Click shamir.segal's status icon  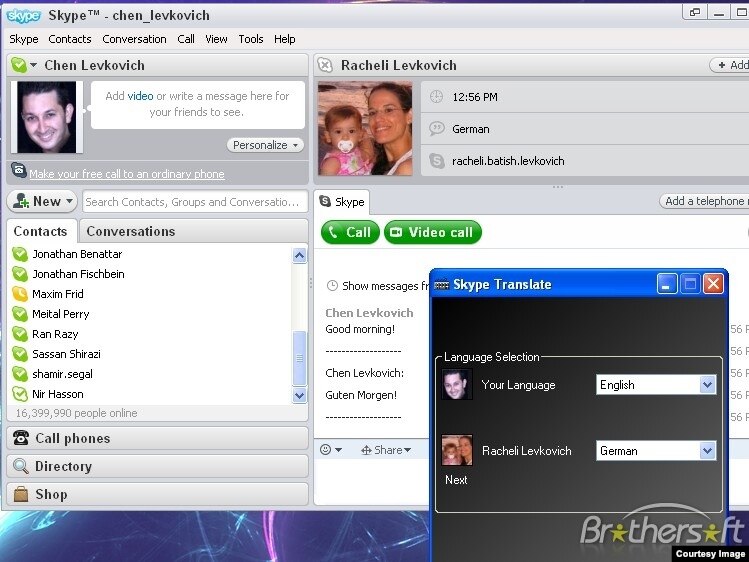[x=20, y=374]
